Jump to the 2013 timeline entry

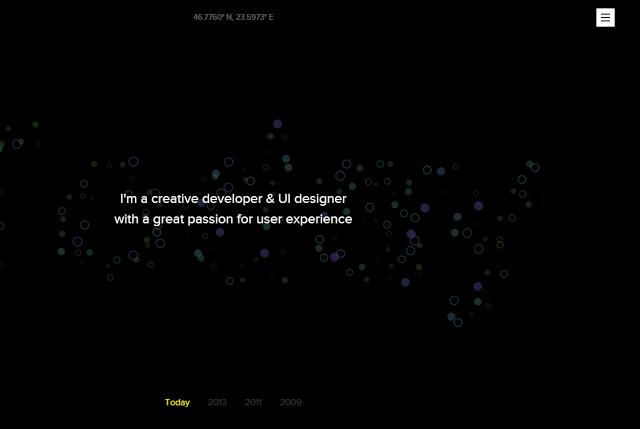[x=217, y=402]
